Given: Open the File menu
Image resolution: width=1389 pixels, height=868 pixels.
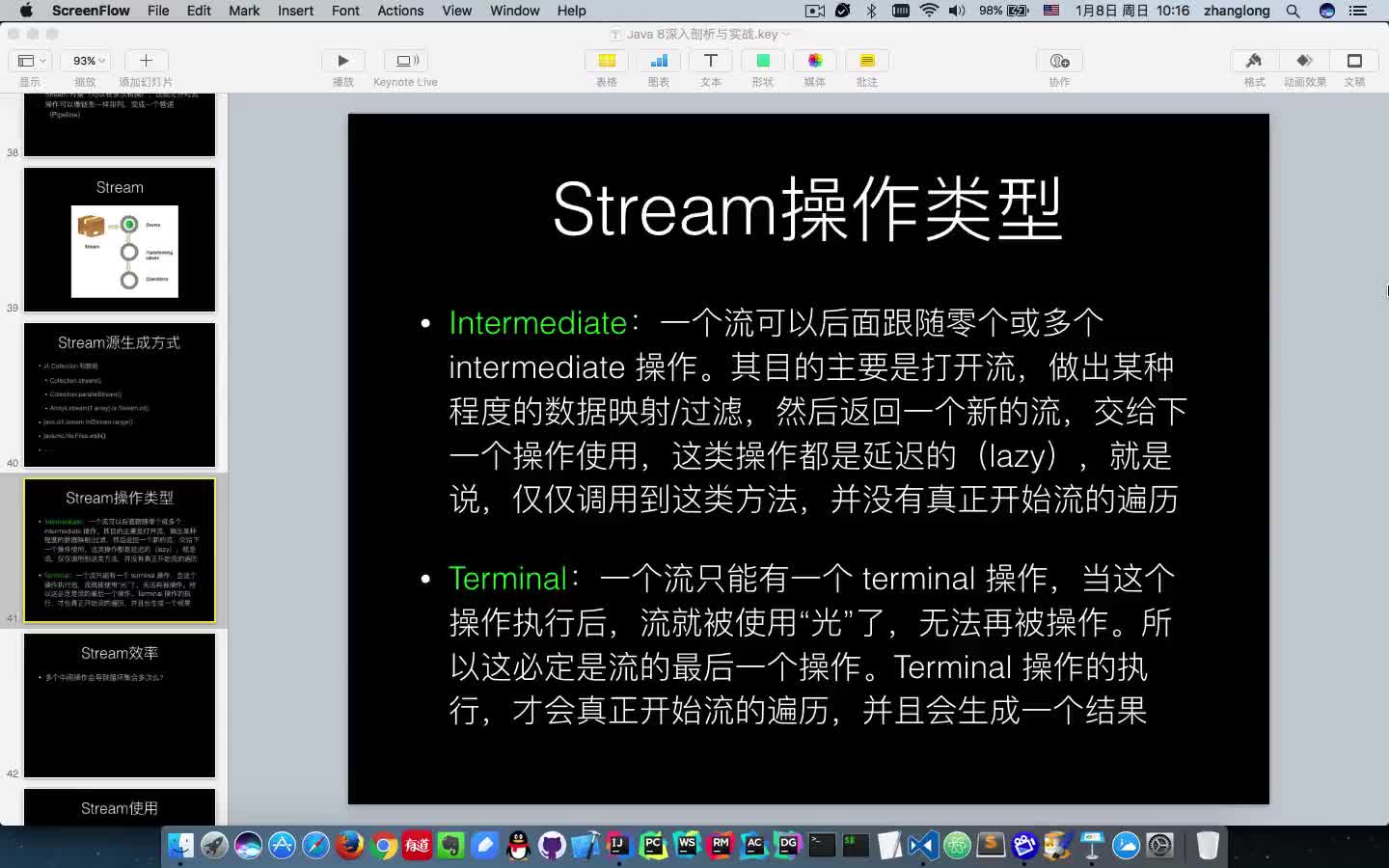Looking at the screenshot, I should [x=158, y=11].
